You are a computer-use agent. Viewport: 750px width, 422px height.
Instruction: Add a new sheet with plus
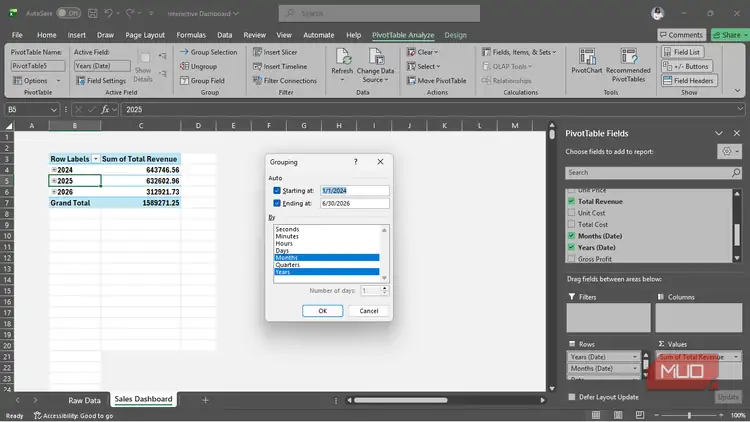click(205, 400)
